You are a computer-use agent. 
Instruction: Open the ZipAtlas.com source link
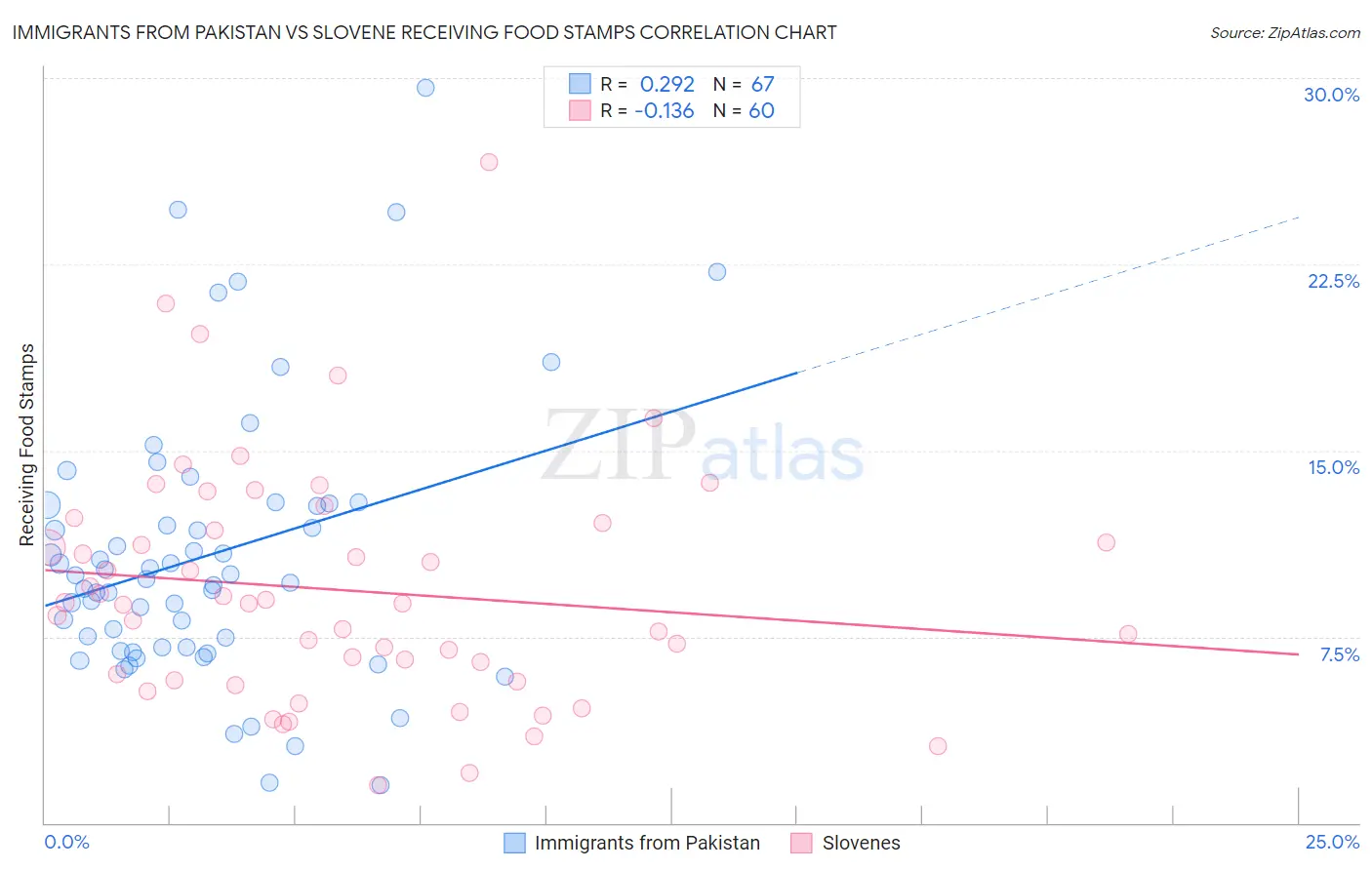[1285, 32]
